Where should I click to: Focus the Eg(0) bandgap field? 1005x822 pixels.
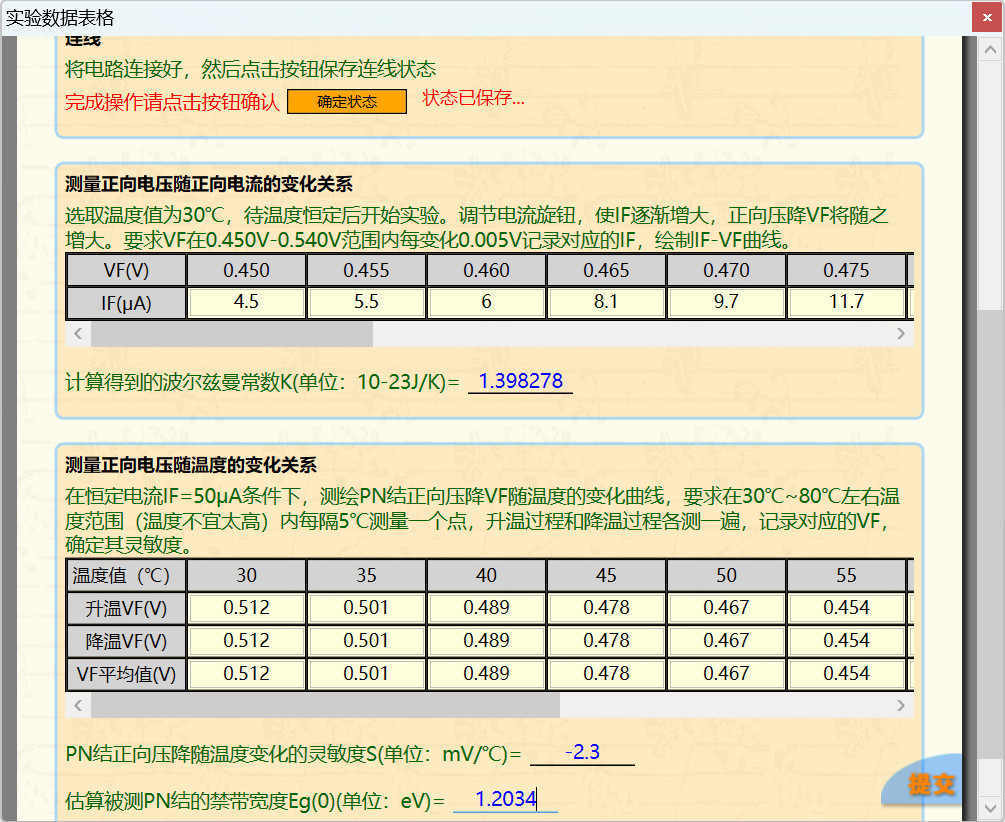[505, 800]
